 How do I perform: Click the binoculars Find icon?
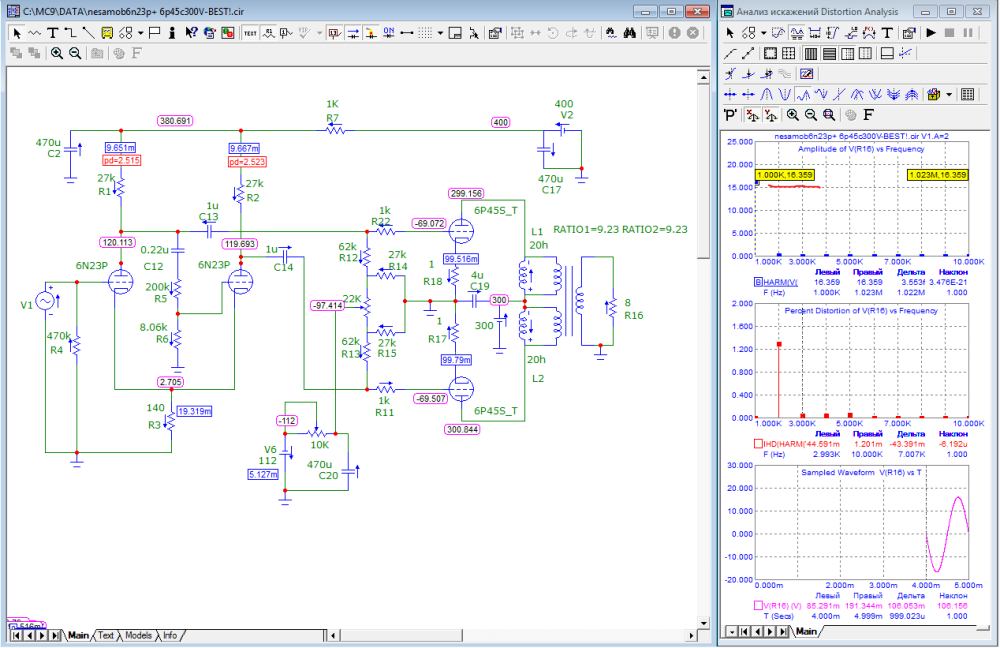click(630, 32)
